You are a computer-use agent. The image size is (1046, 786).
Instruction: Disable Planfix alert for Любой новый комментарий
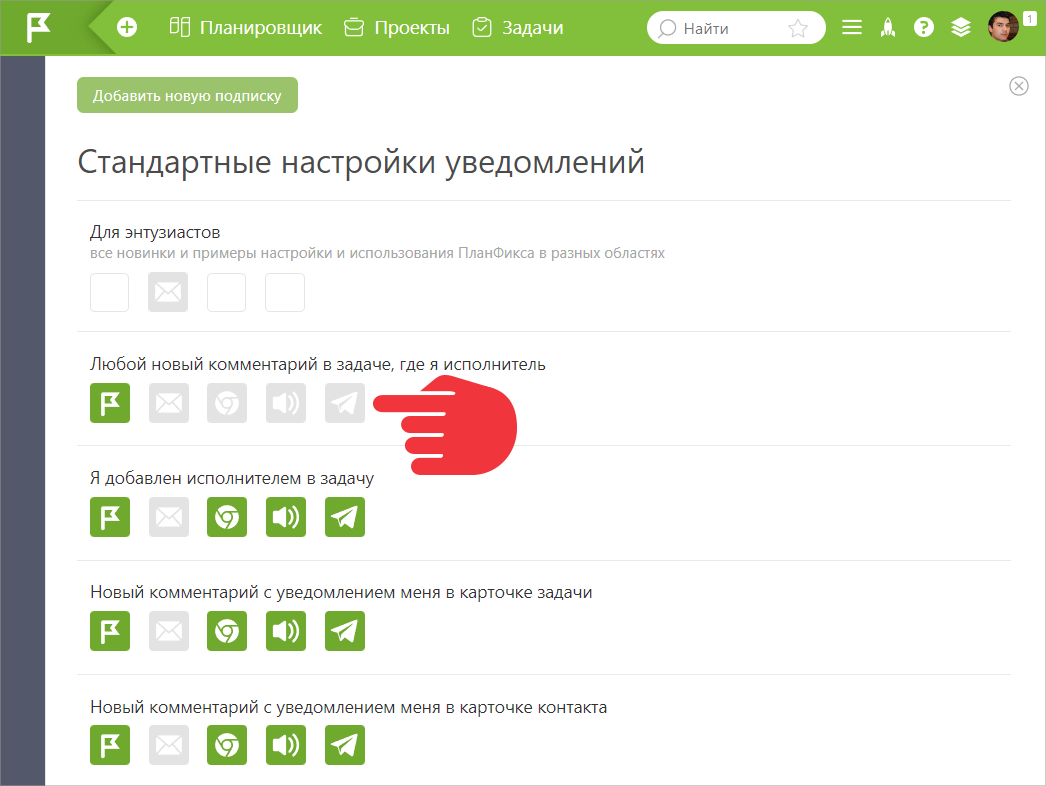(110, 403)
